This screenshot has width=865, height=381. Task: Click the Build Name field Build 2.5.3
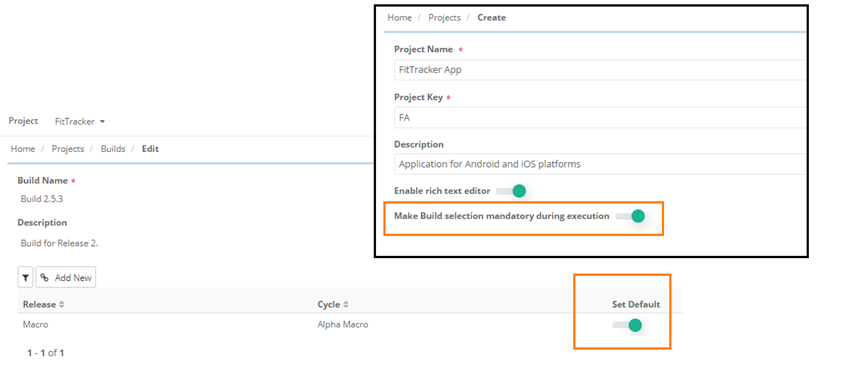tap(42, 199)
